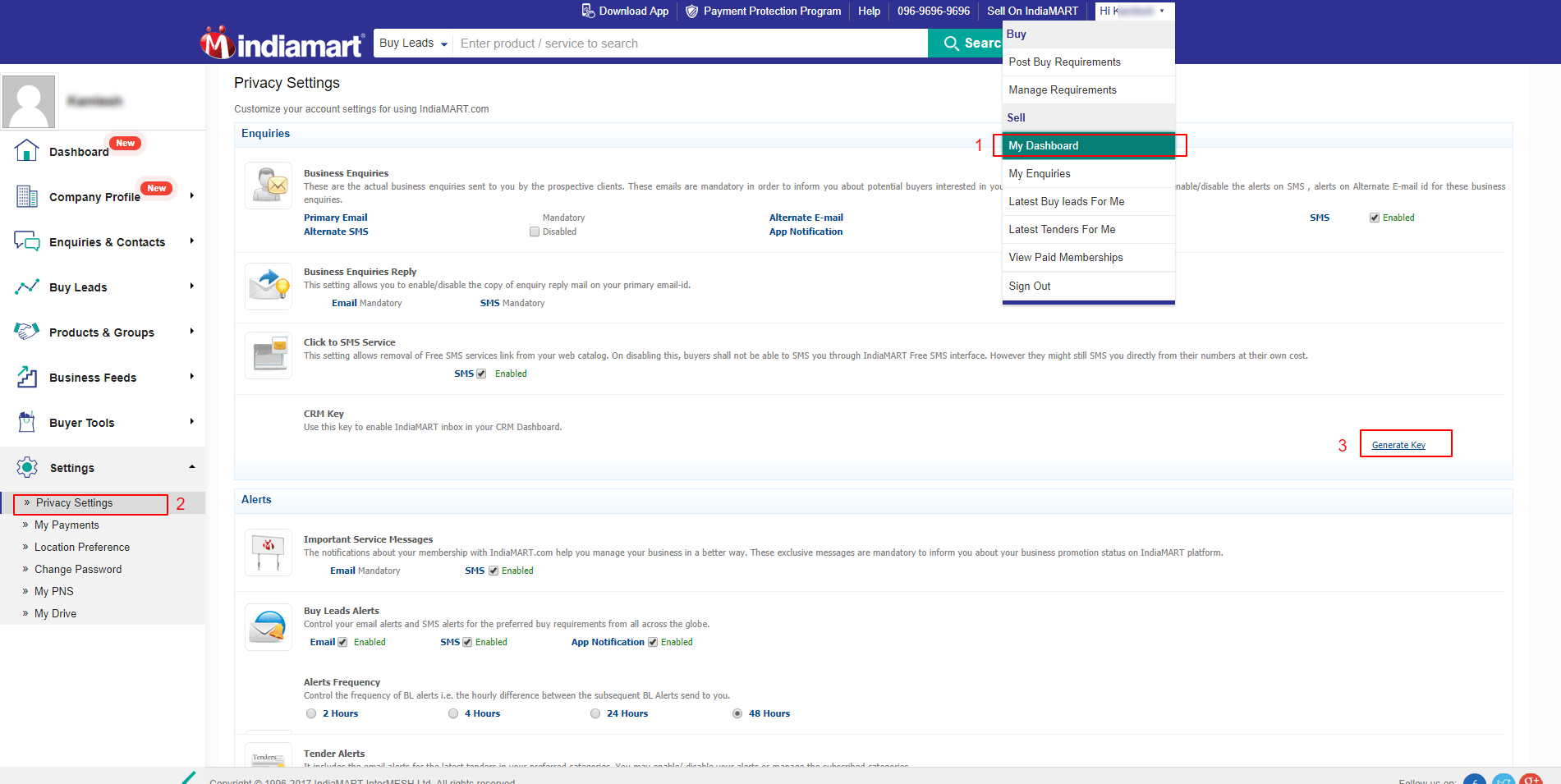The height and width of the screenshot is (784, 1561).
Task: Click the Dashboard sidebar label
Action: [79, 152]
